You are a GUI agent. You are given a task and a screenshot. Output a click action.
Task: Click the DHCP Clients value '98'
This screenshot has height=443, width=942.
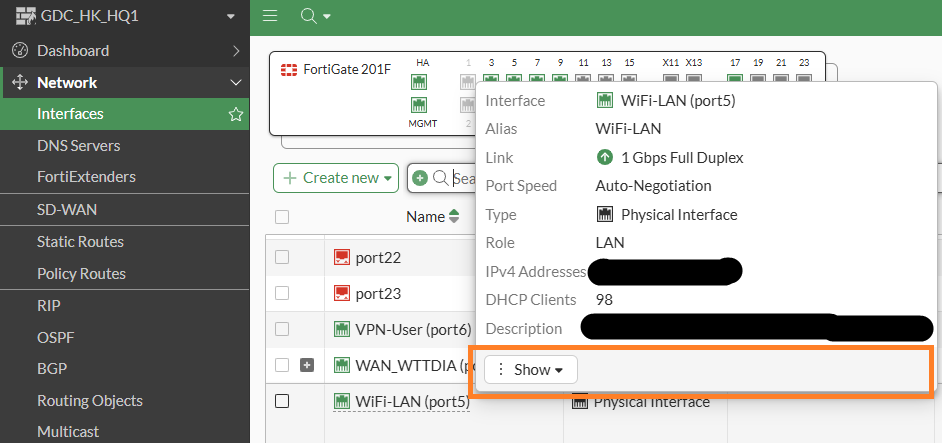[604, 299]
